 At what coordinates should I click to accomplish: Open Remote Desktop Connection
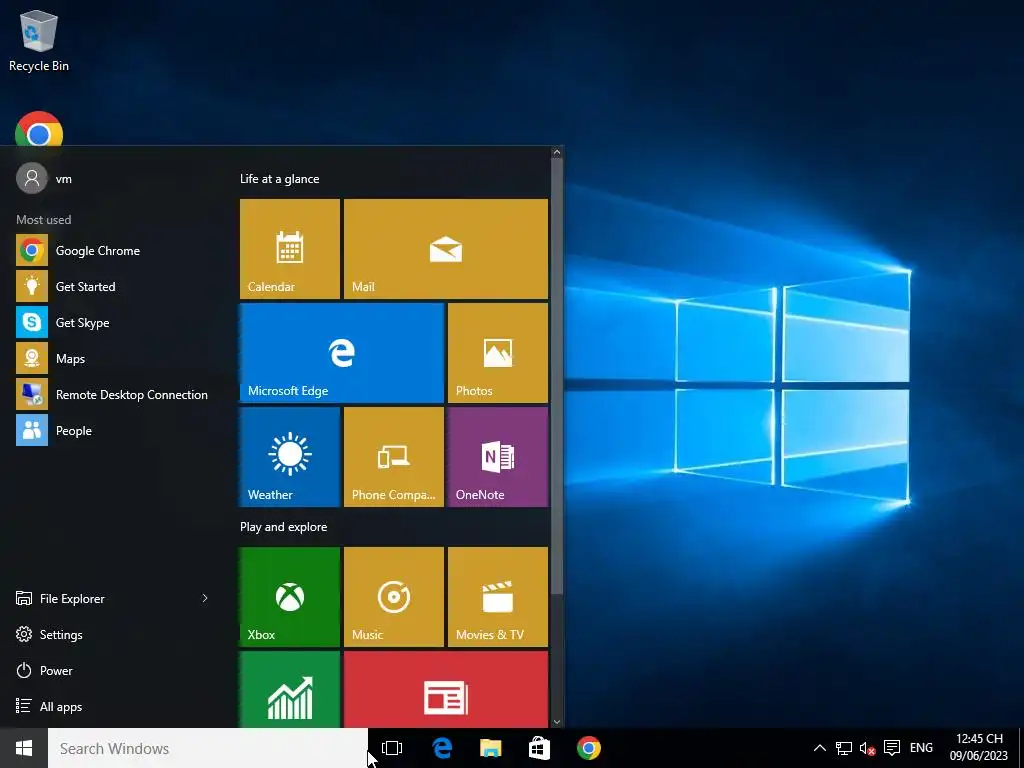point(112,394)
